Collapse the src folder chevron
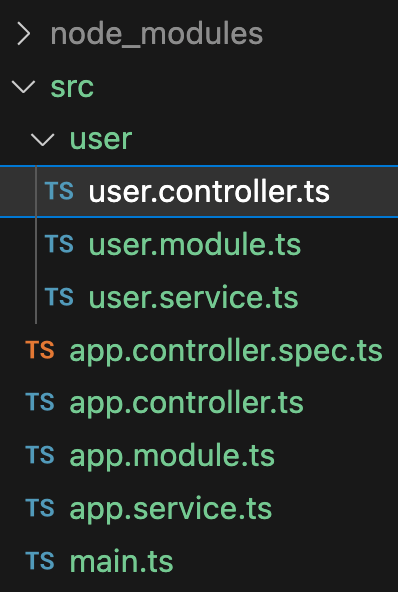Screen dimensions: 398x592 click(x=23, y=86)
